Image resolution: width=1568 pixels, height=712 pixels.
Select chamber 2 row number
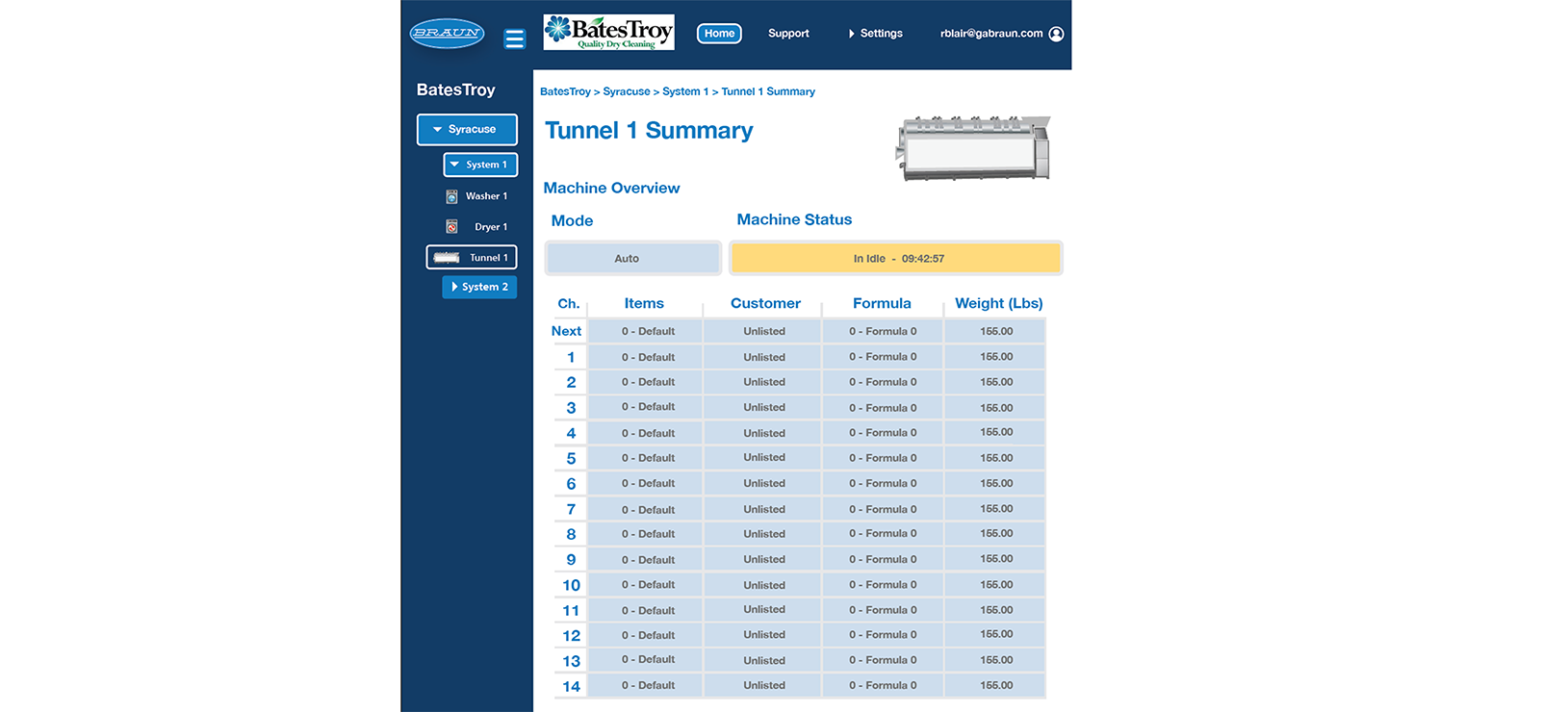pos(571,382)
